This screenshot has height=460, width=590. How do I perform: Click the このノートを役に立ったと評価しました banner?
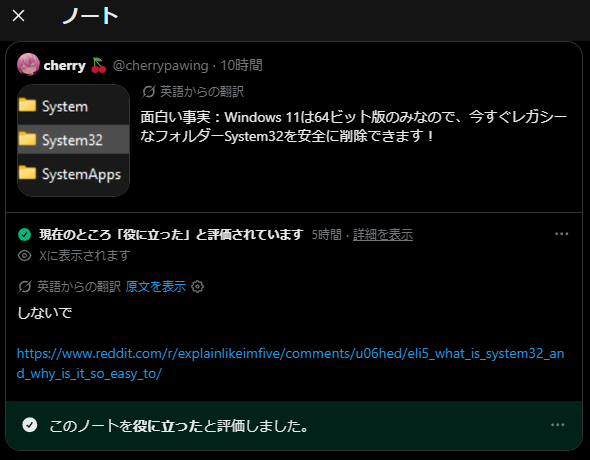[x=294, y=425]
